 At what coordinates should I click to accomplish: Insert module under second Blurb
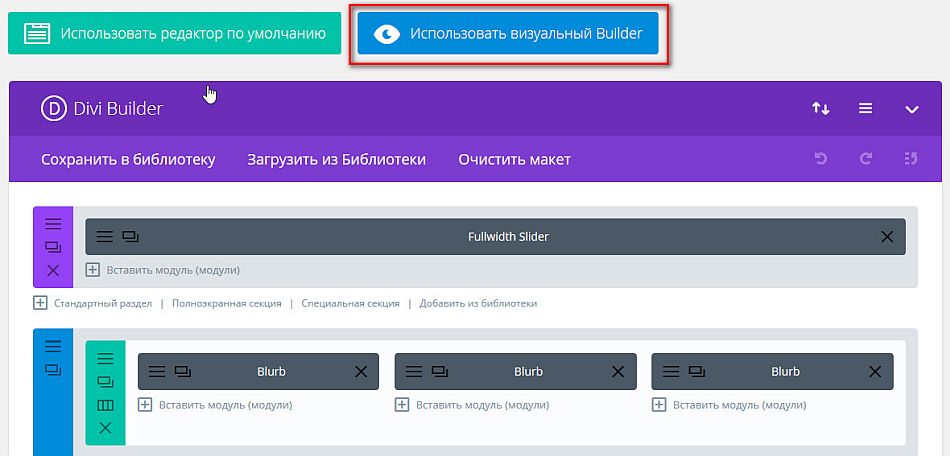(472, 405)
